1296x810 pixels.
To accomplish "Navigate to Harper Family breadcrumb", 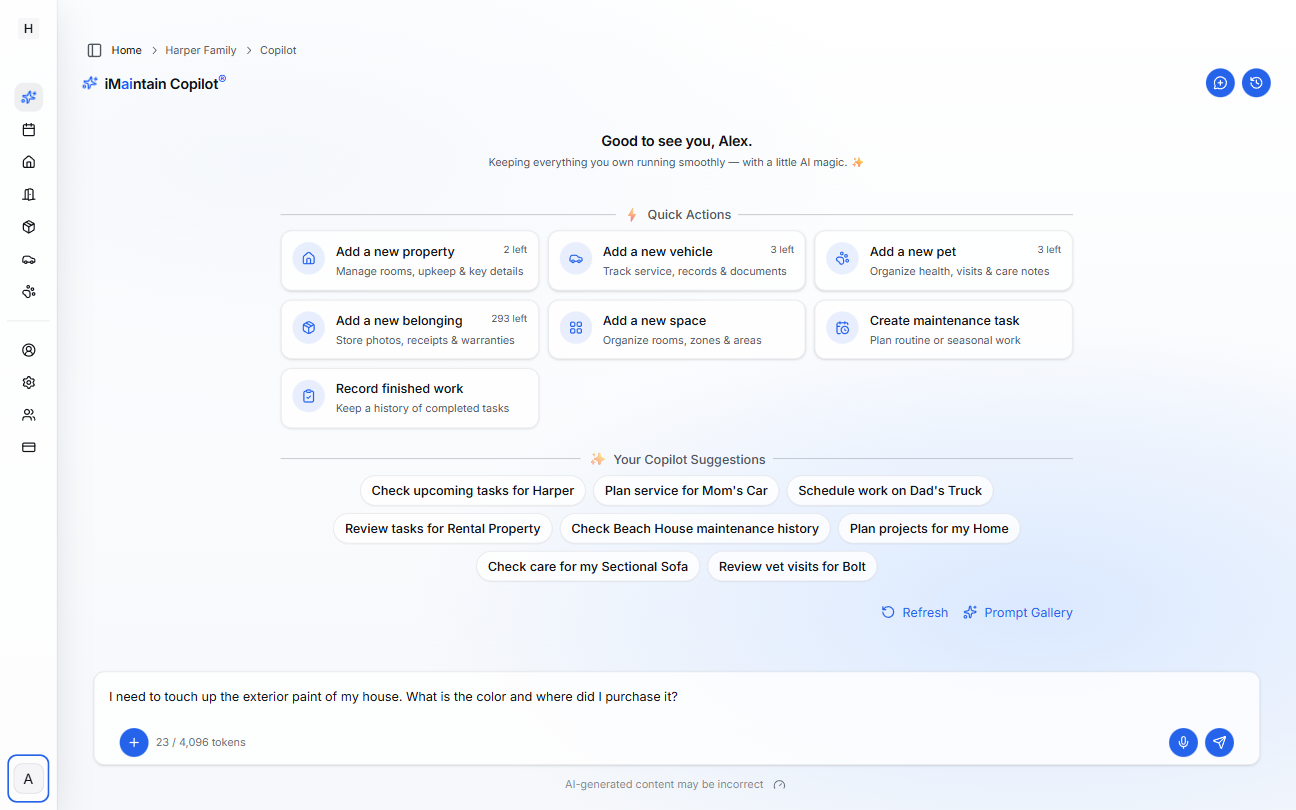I will [x=201, y=49].
